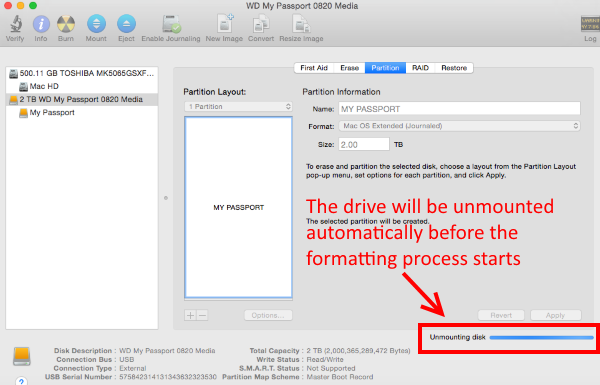This screenshot has width=600, height=385.
Task: Click the Apply button
Action: click(x=556, y=315)
